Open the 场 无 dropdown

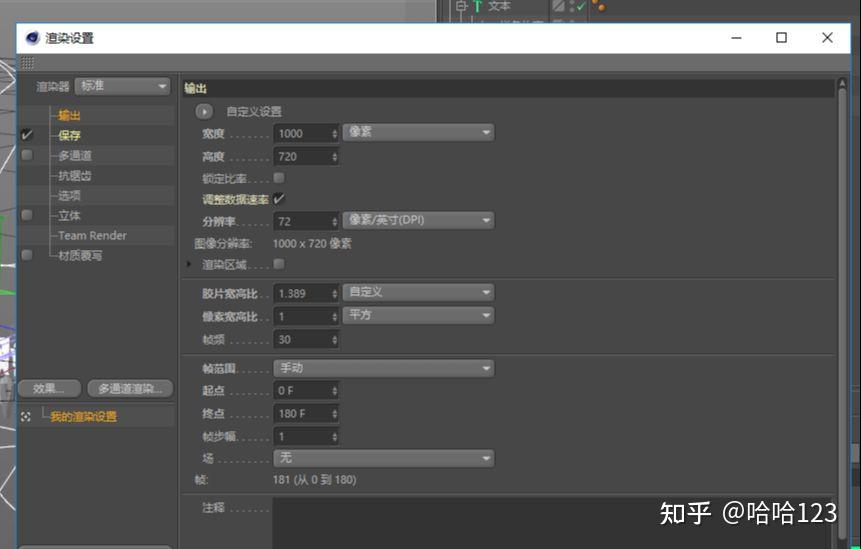tap(384, 458)
